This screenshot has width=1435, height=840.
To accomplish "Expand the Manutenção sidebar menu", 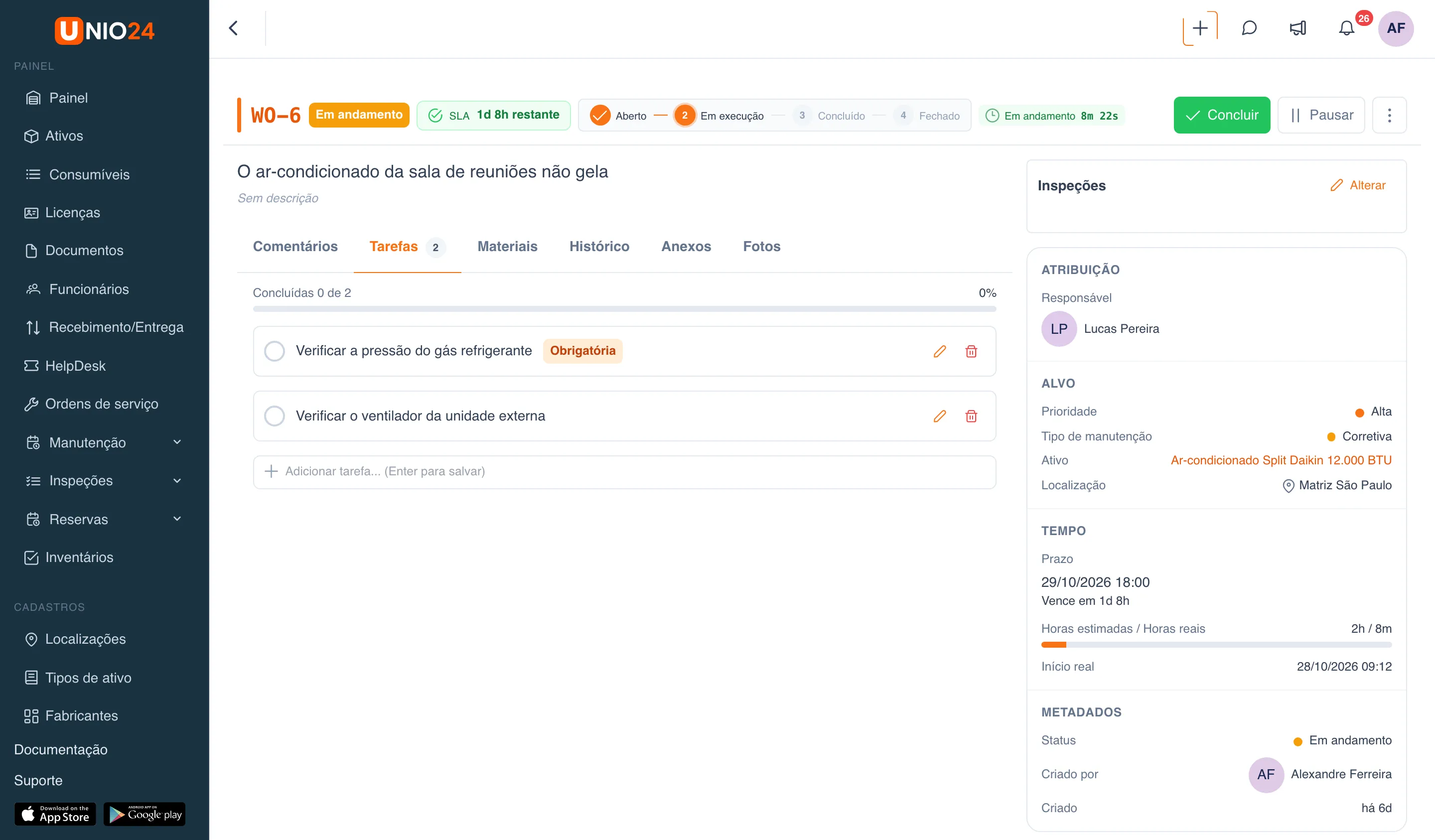I will [x=104, y=442].
